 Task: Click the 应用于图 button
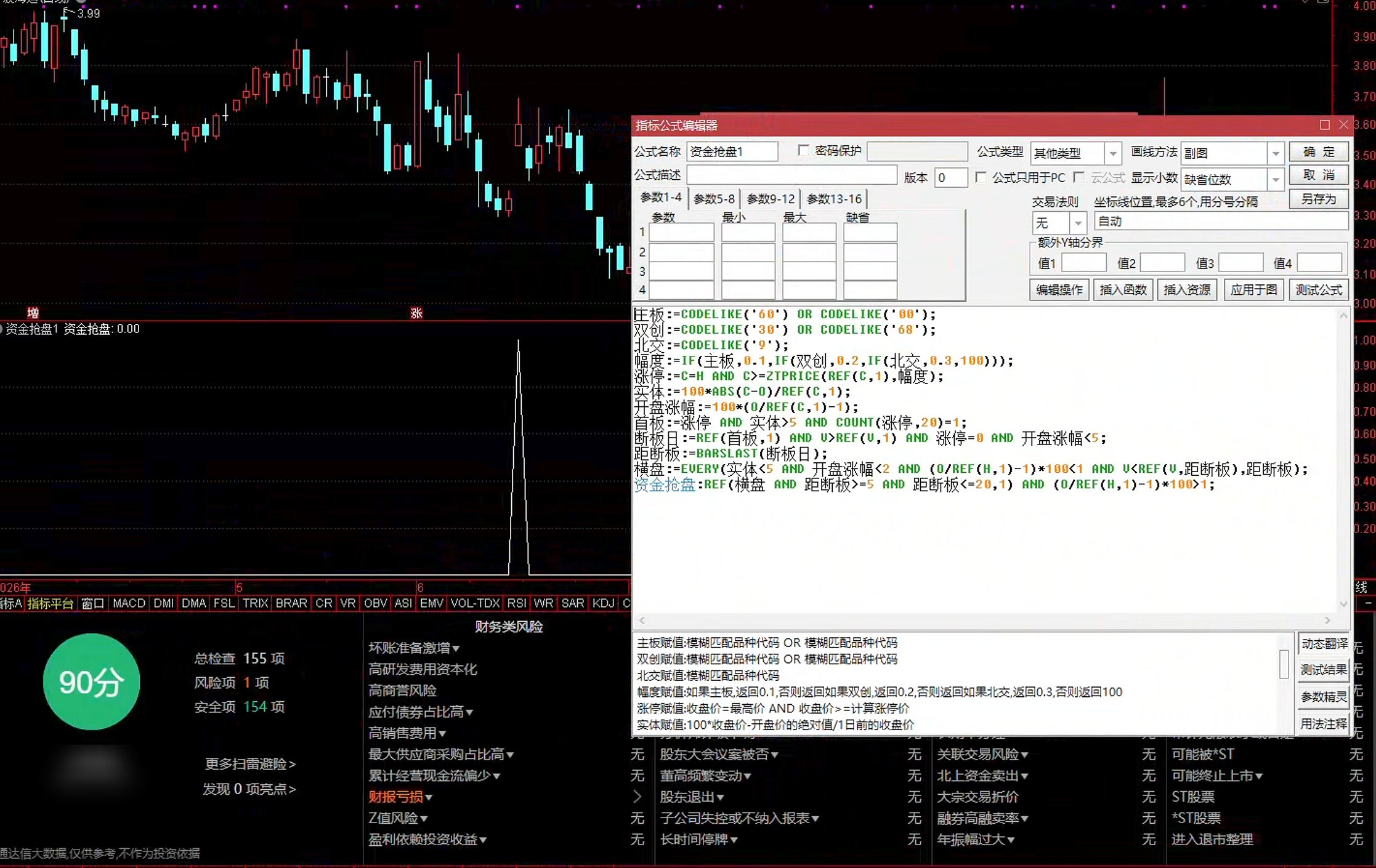[x=1253, y=289]
